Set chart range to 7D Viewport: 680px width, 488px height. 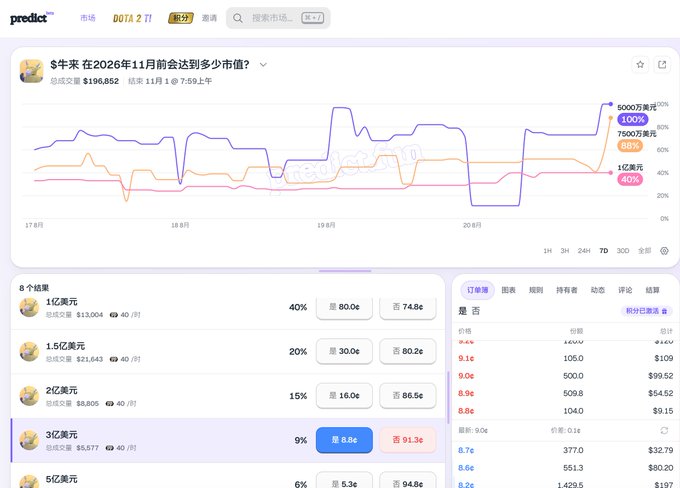point(604,251)
